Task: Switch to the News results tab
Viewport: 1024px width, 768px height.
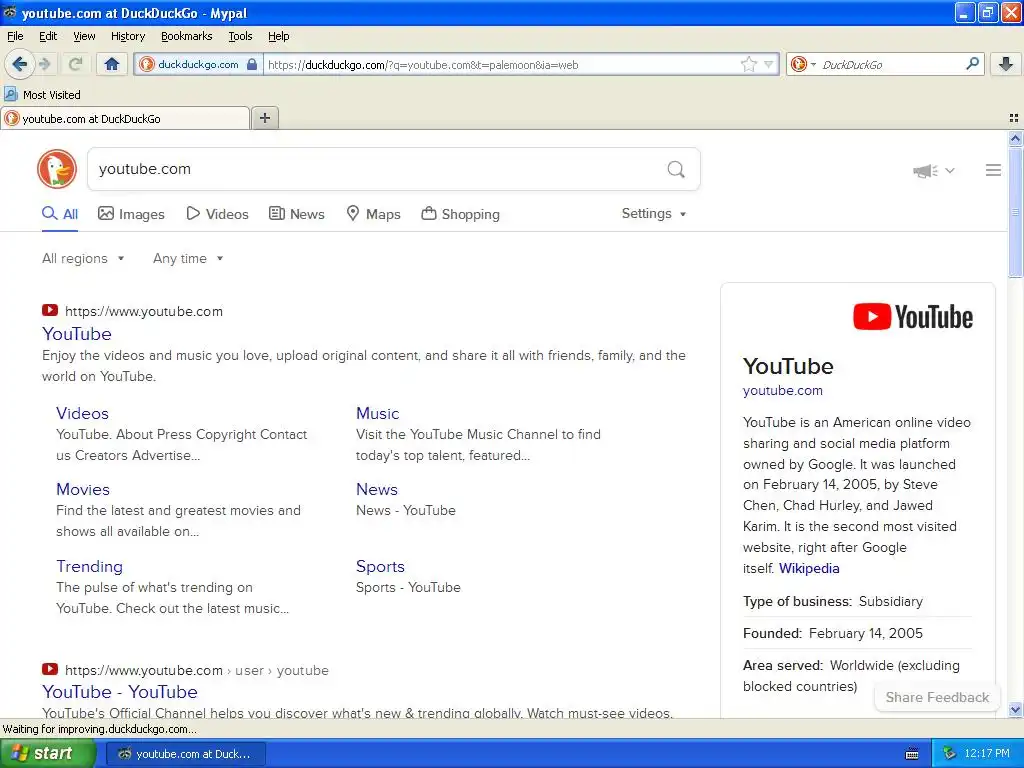Action: [x=296, y=214]
